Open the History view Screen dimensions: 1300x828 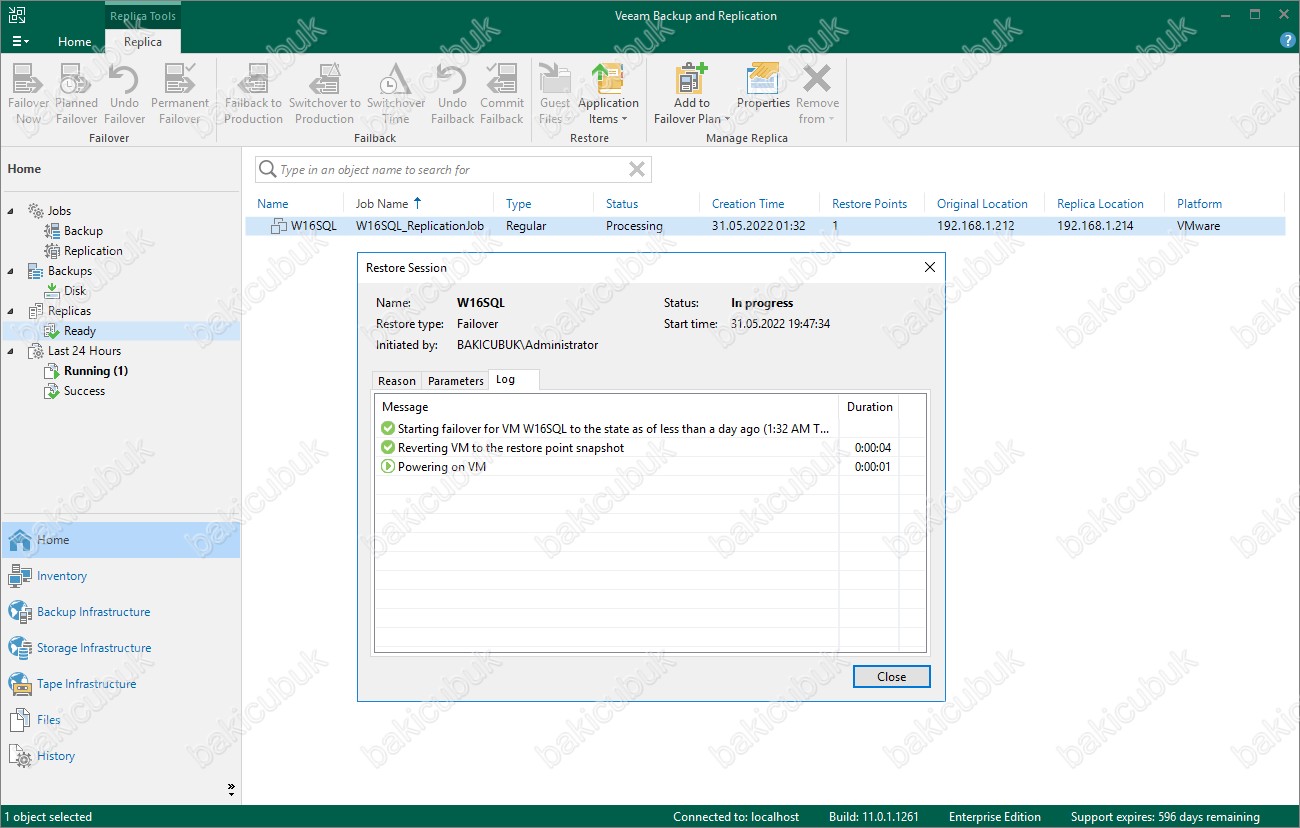click(120, 756)
